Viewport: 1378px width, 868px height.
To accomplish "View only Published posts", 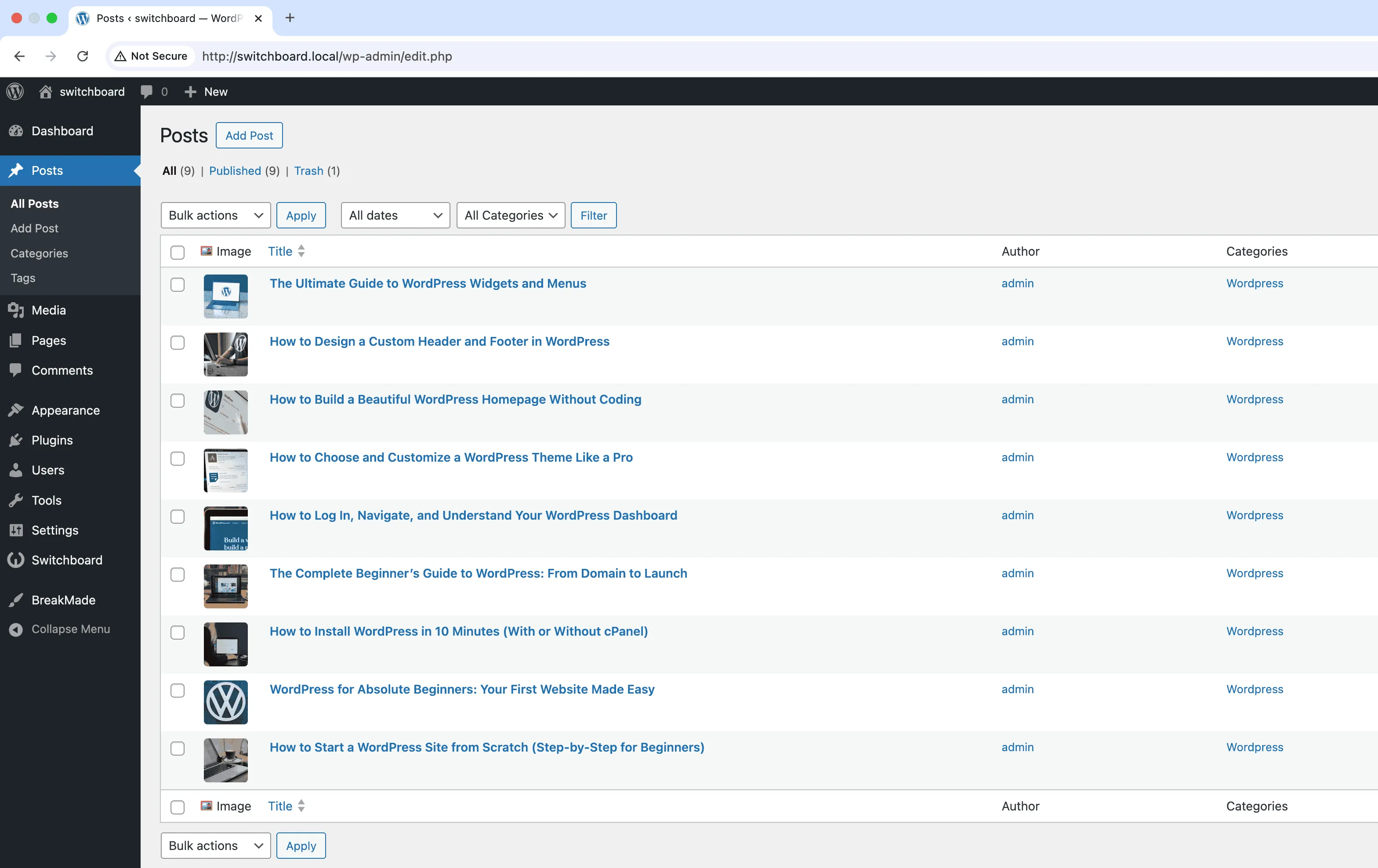I will (x=235, y=170).
